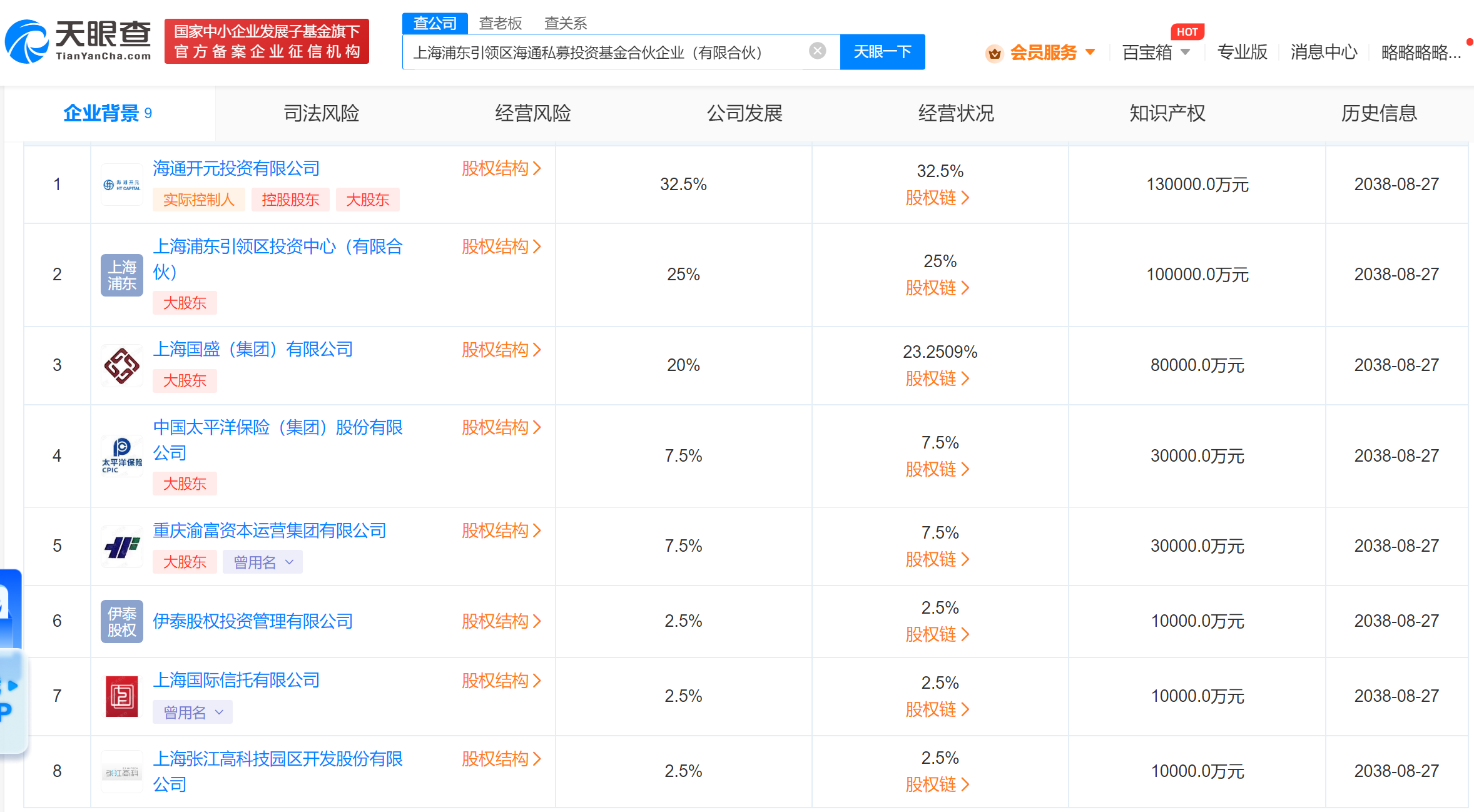
Task: Clear the search box with the X icon
Action: click(x=817, y=51)
